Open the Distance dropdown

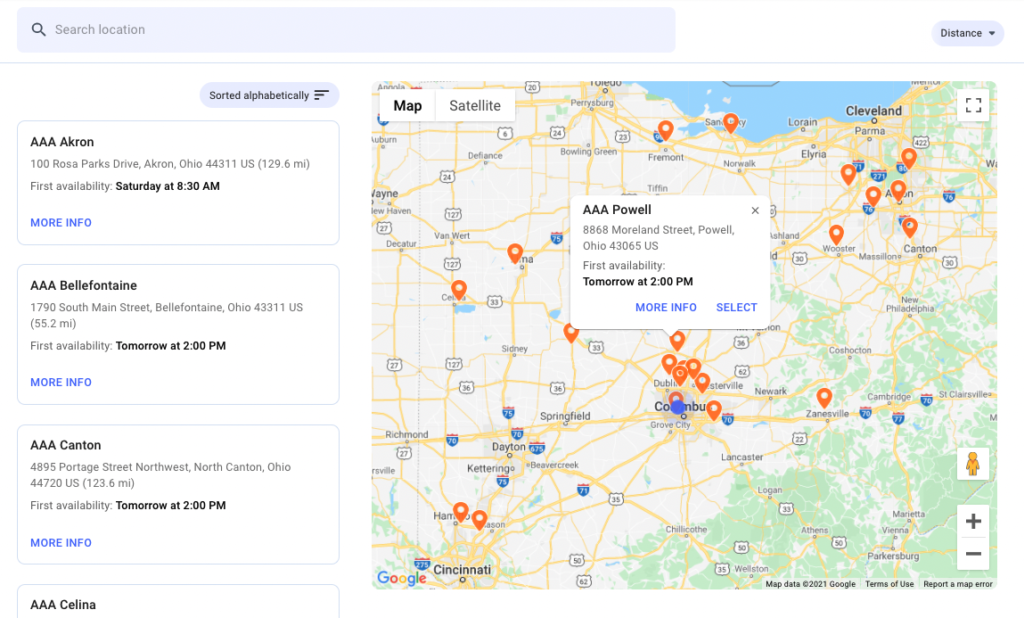click(x=967, y=33)
